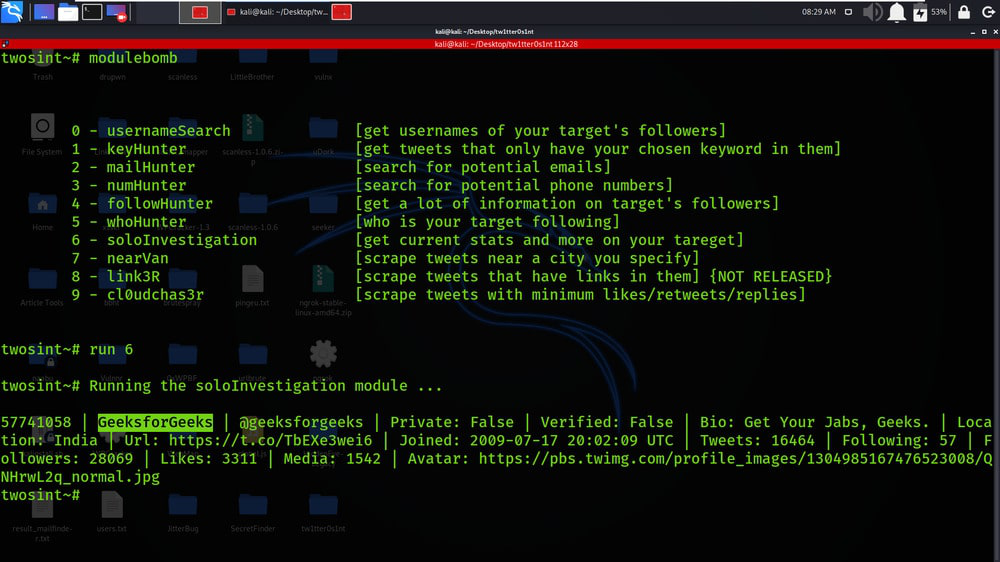This screenshot has height=562, width=1000.
Task: Open the file manager launcher in panel
Action: point(68,12)
